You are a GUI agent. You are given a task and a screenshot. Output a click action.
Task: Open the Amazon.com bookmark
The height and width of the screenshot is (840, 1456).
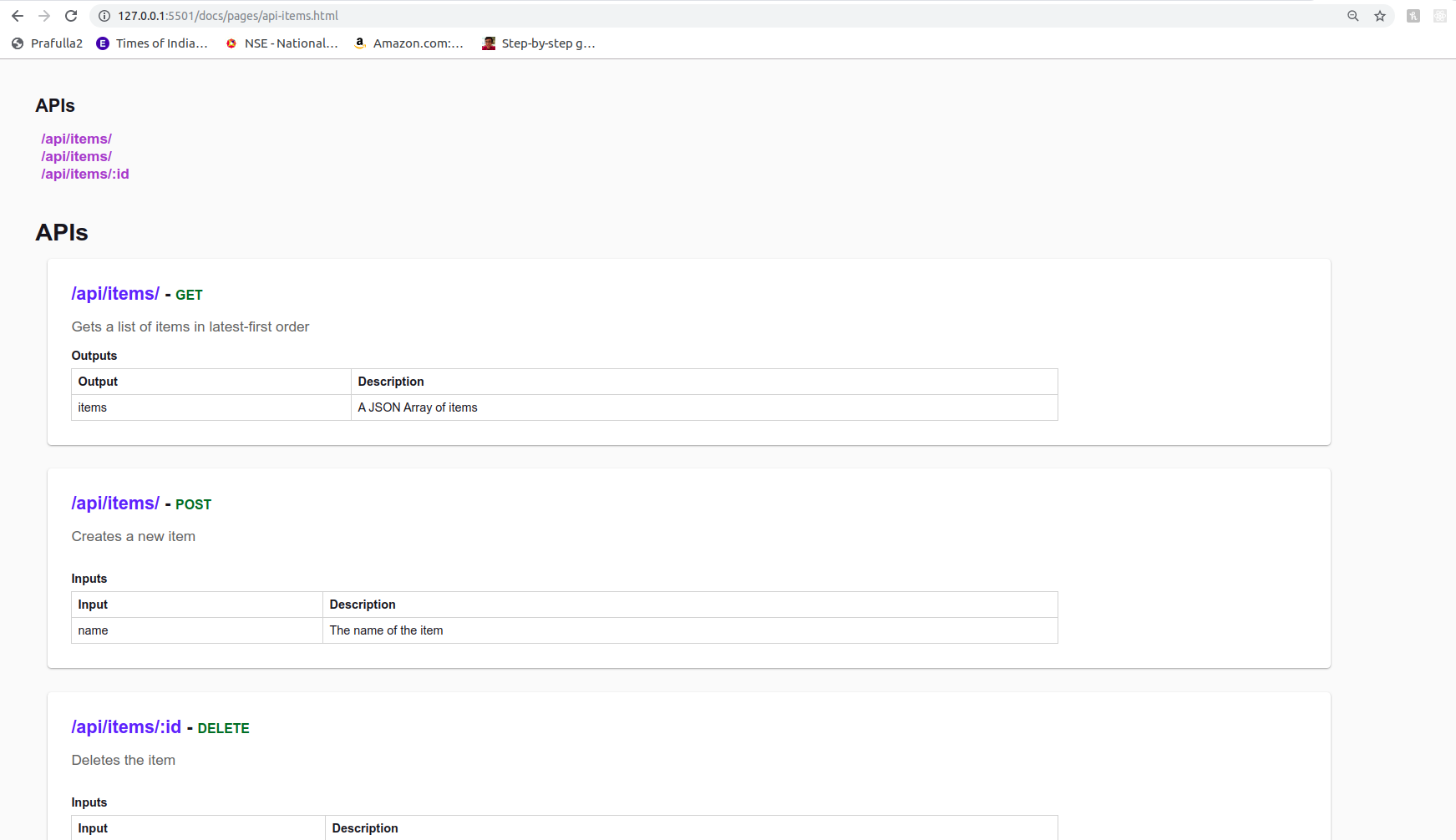[x=409, y=43]
